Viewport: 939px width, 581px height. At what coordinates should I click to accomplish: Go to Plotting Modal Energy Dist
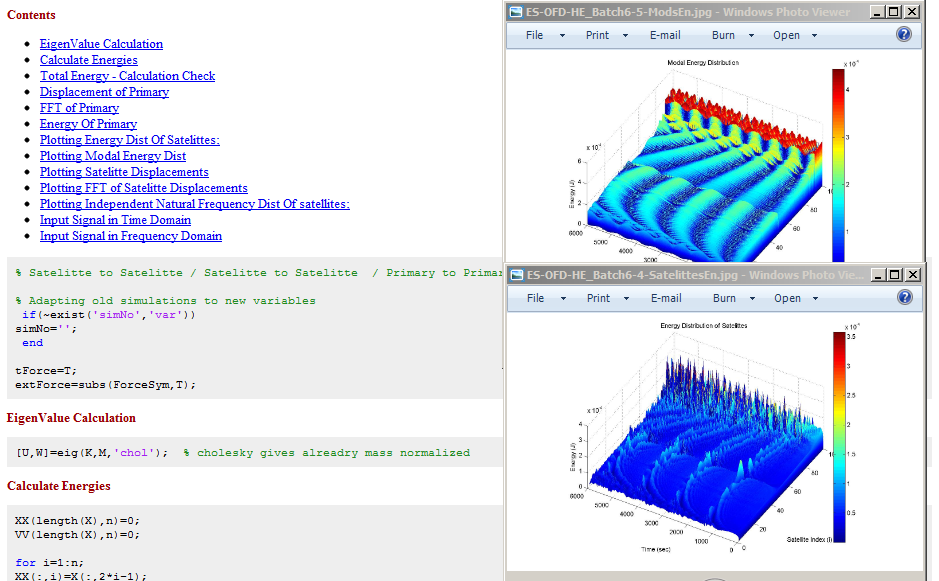point(113,156)
